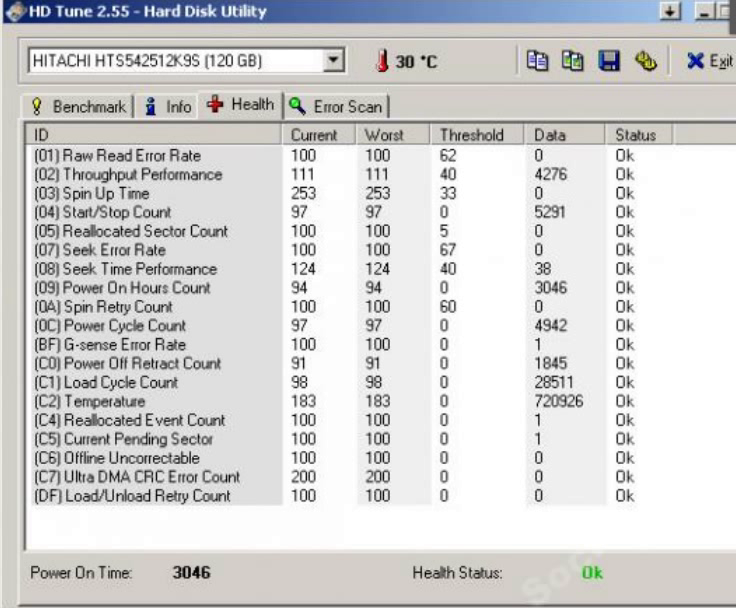Select the (01) Raw Read Error Rate row
Viewport: 736px width, 608px height.
[x=380, y=155]
